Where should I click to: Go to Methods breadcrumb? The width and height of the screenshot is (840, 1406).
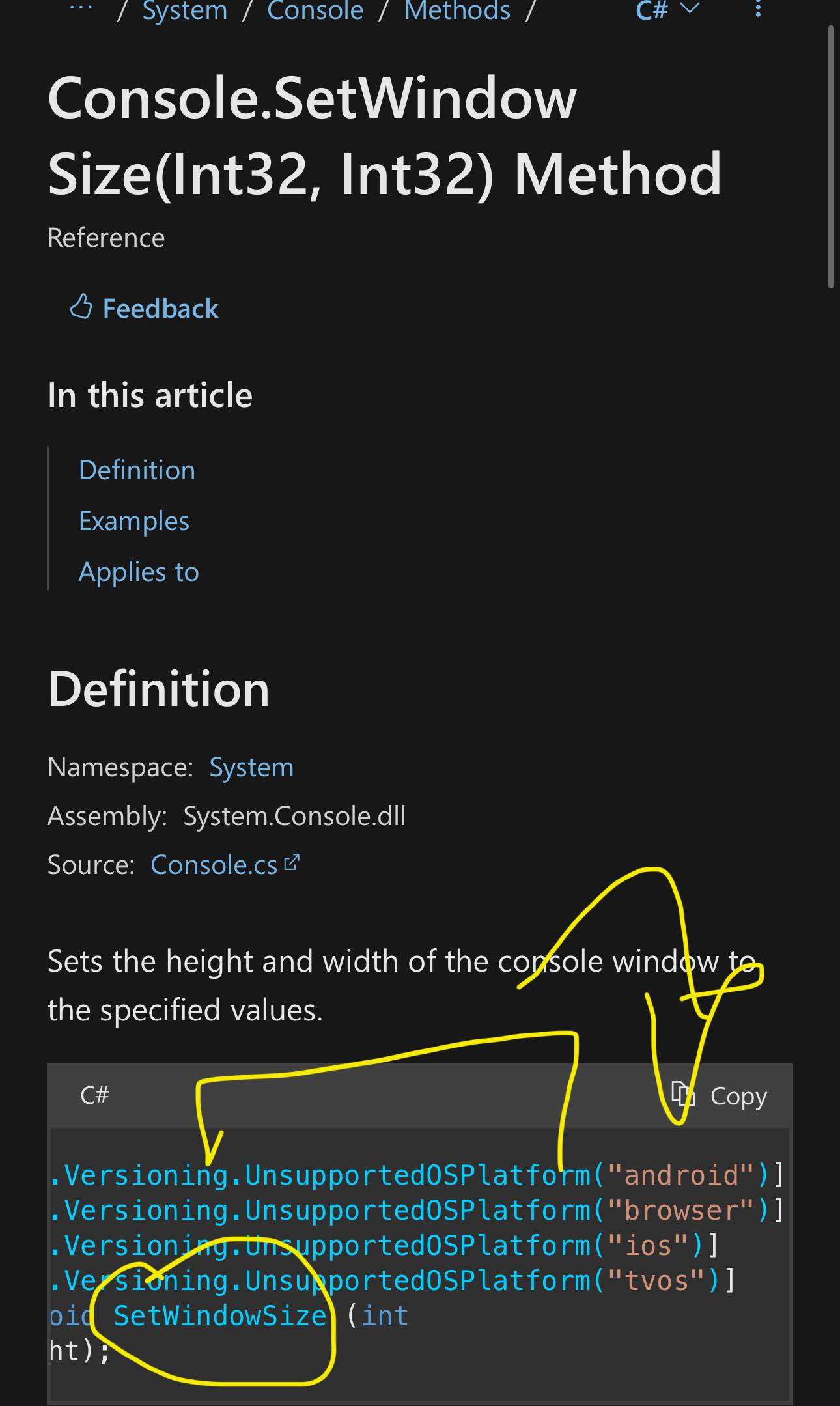click(457, 10)
